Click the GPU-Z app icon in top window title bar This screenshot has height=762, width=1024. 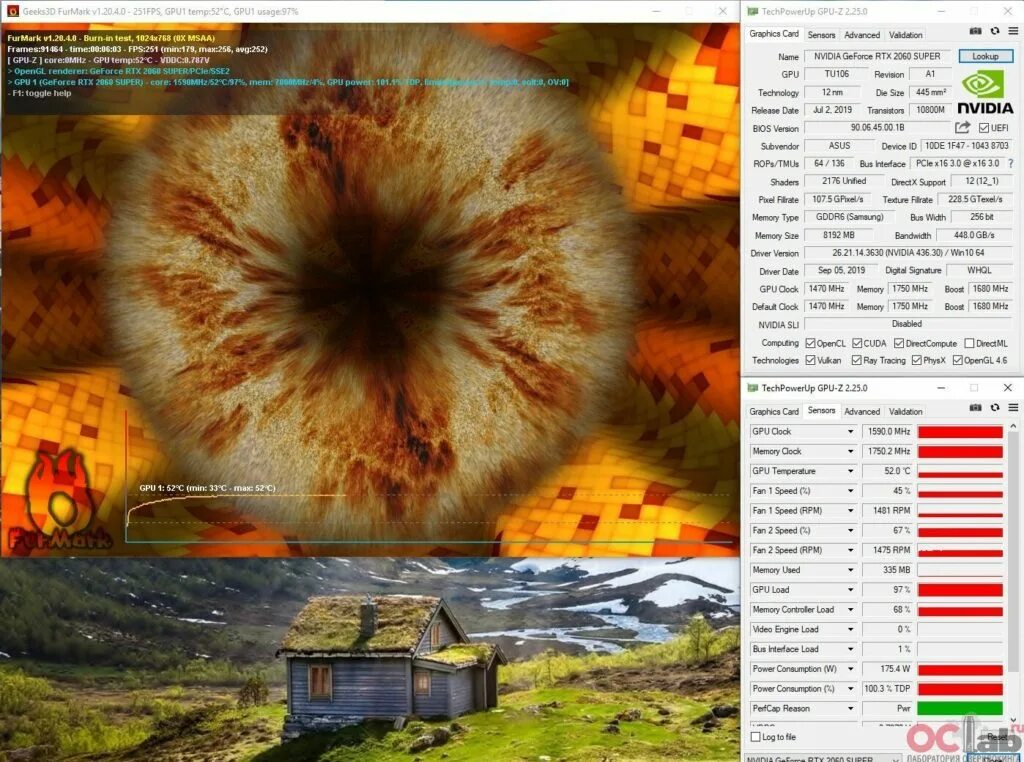pyautogui.click(x=752, y=12)
